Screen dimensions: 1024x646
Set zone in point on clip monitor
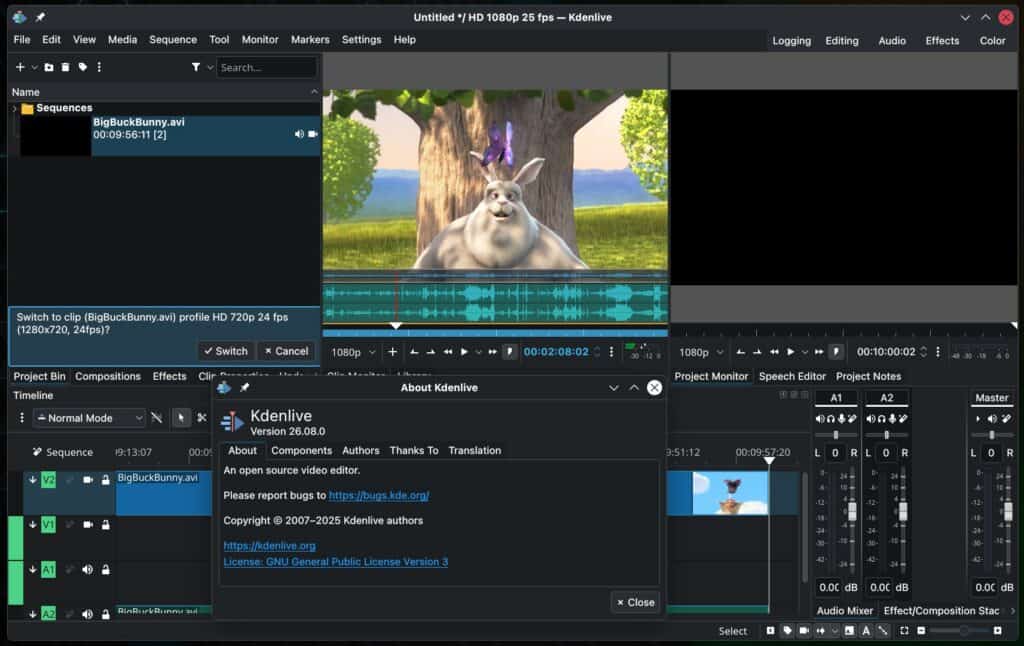coord(414,352)
